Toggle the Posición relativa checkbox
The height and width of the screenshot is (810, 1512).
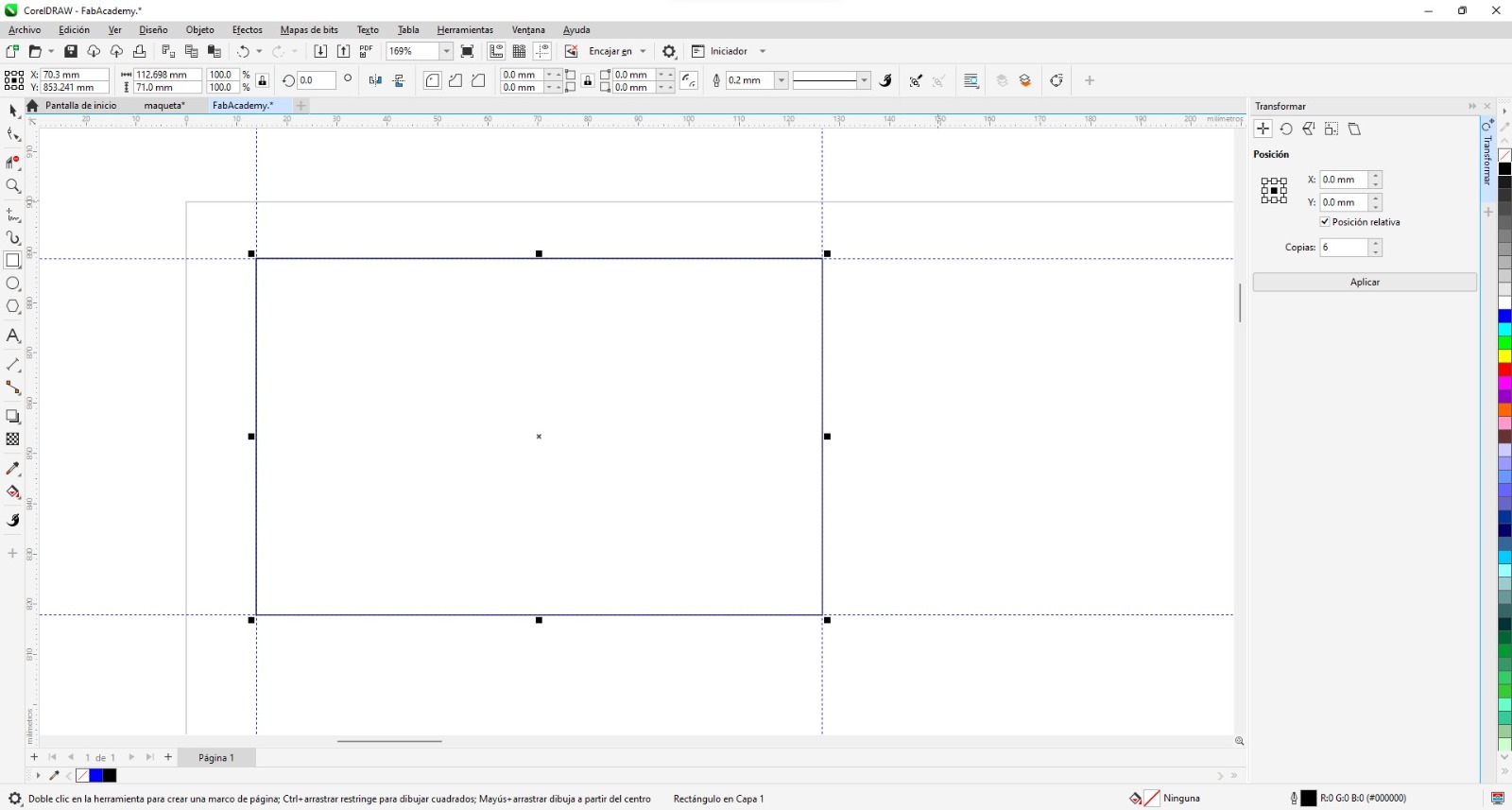click(x=1325, y=222)
